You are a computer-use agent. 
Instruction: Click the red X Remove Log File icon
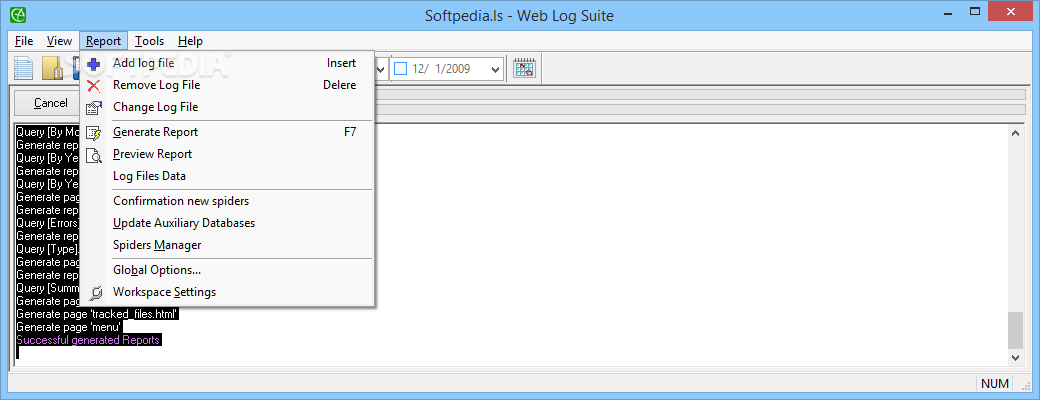pyautogui.click(x=94, y=86)
